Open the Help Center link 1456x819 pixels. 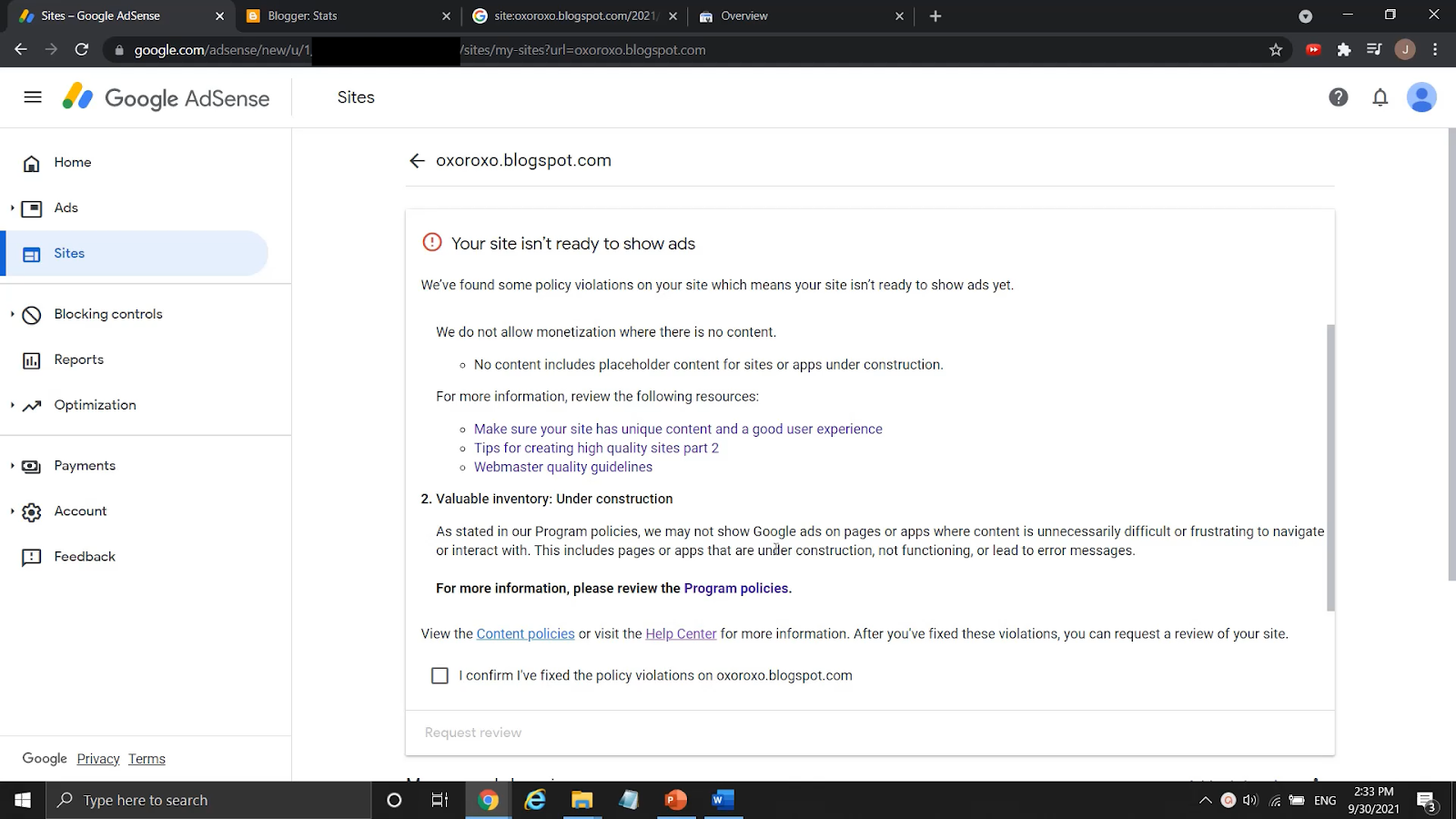tap(681, 634)
